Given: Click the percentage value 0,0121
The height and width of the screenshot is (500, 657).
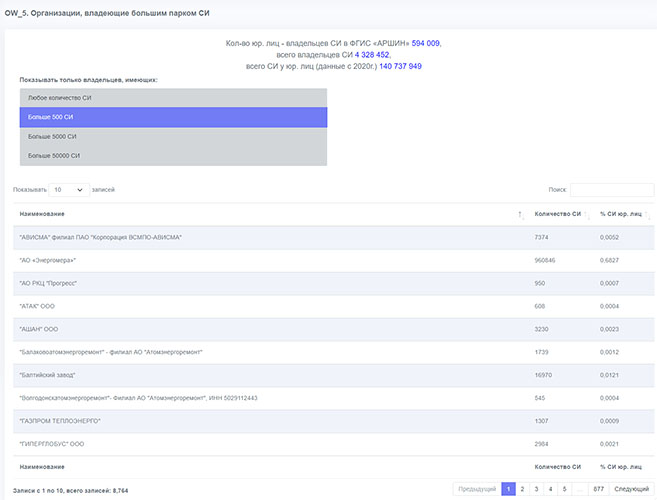Looking at the screenshot, I should coord(609,376).
